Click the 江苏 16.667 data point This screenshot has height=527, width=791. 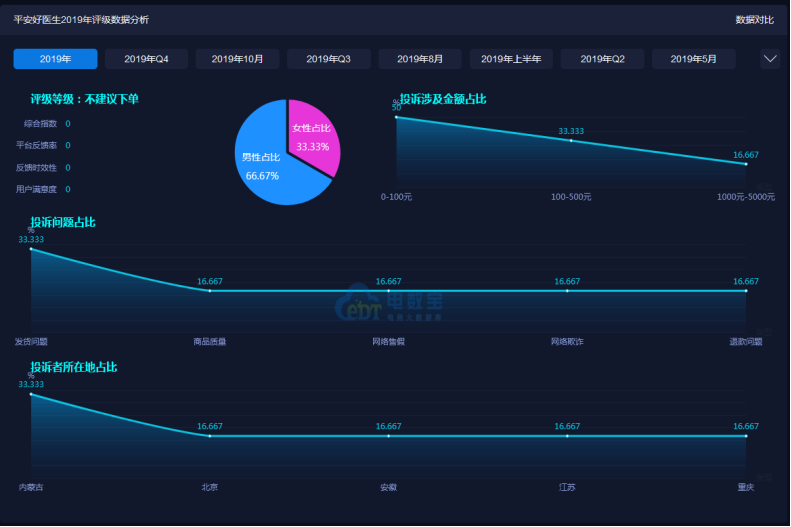click(567, 436)
